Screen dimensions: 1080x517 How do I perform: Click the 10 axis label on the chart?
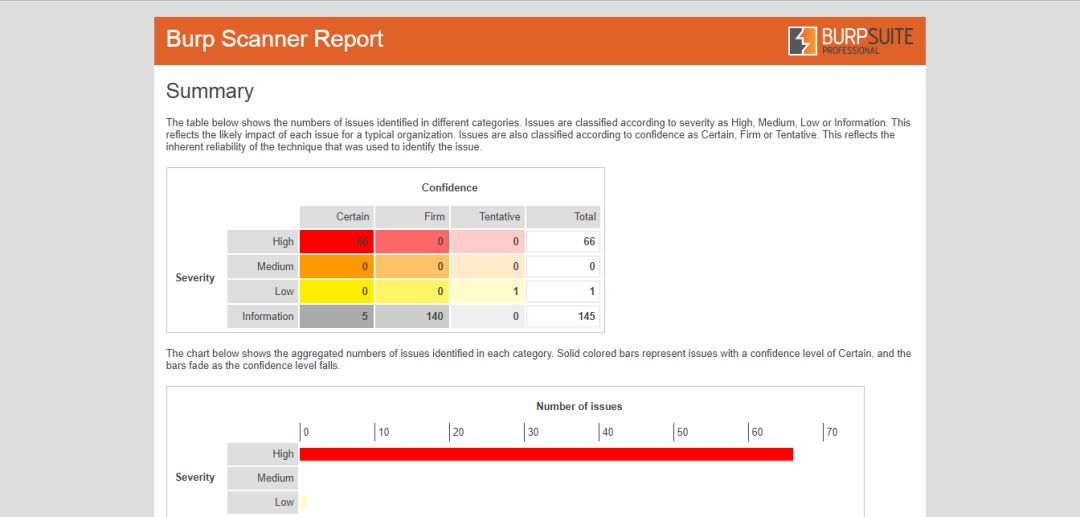[x=384, y=432]
